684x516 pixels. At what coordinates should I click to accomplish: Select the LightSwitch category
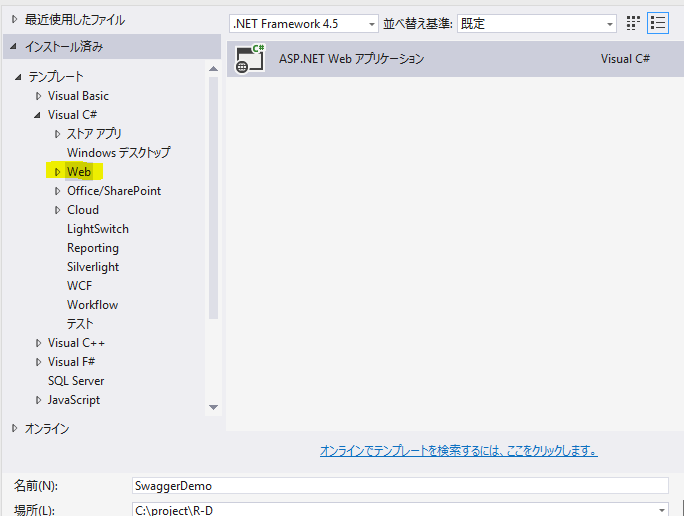point(98,229)
